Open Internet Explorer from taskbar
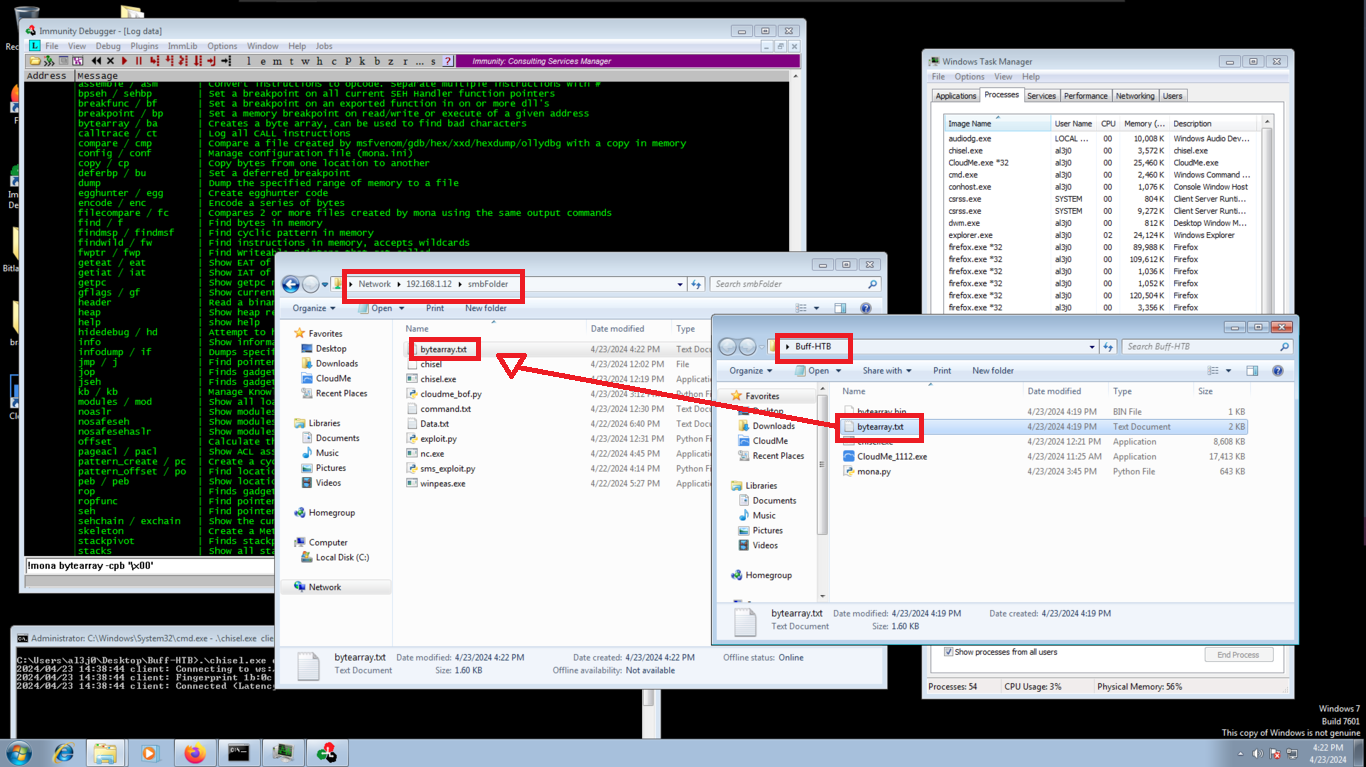 click(x=63, y=752)
